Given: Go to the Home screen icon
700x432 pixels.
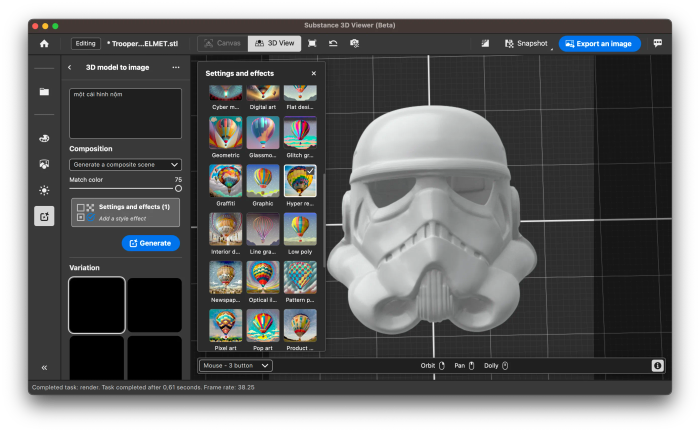Looking at the screenshot, I should pyautogui.click(x=44, y=44).
